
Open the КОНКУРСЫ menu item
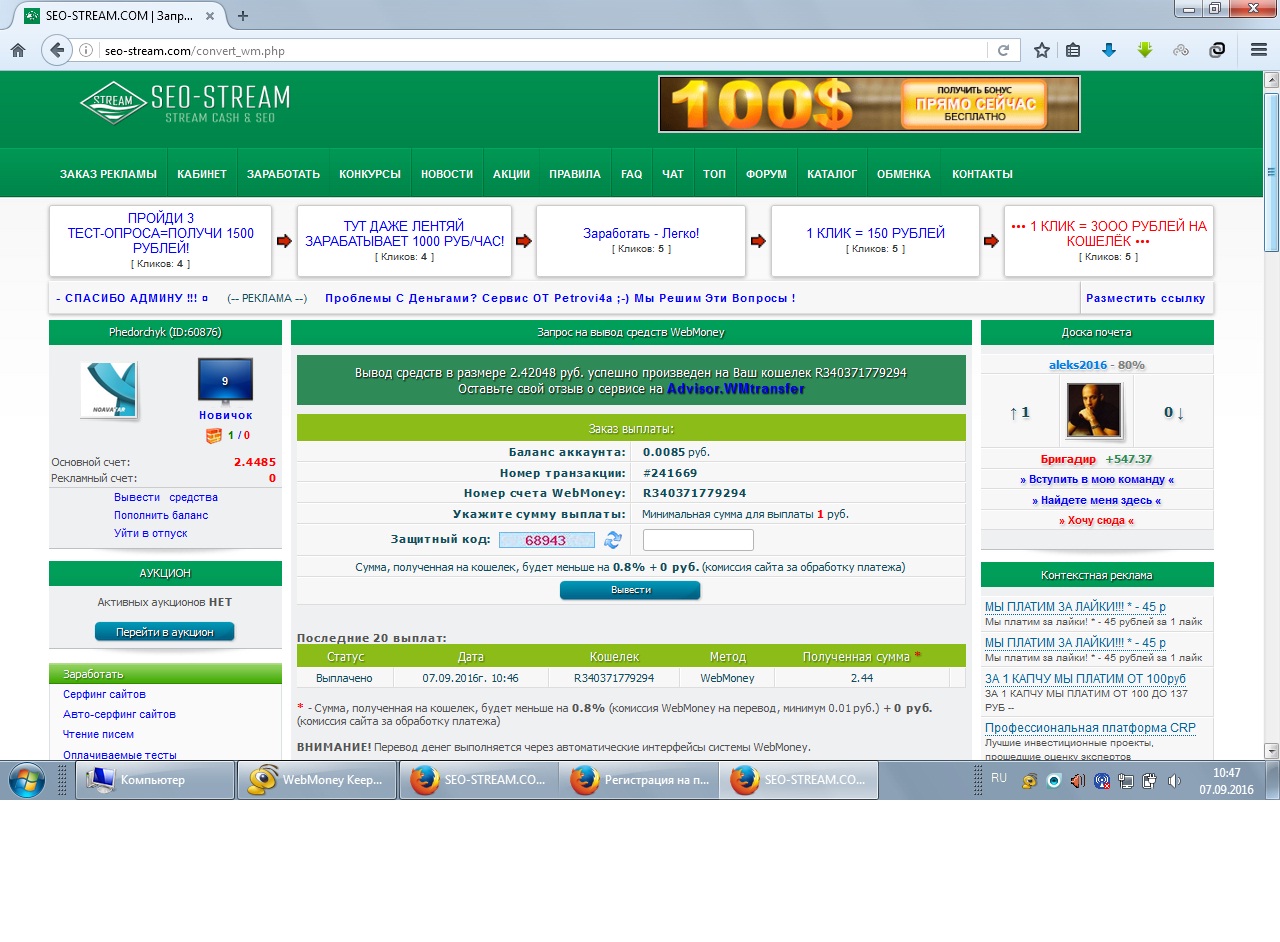[370, 174]
